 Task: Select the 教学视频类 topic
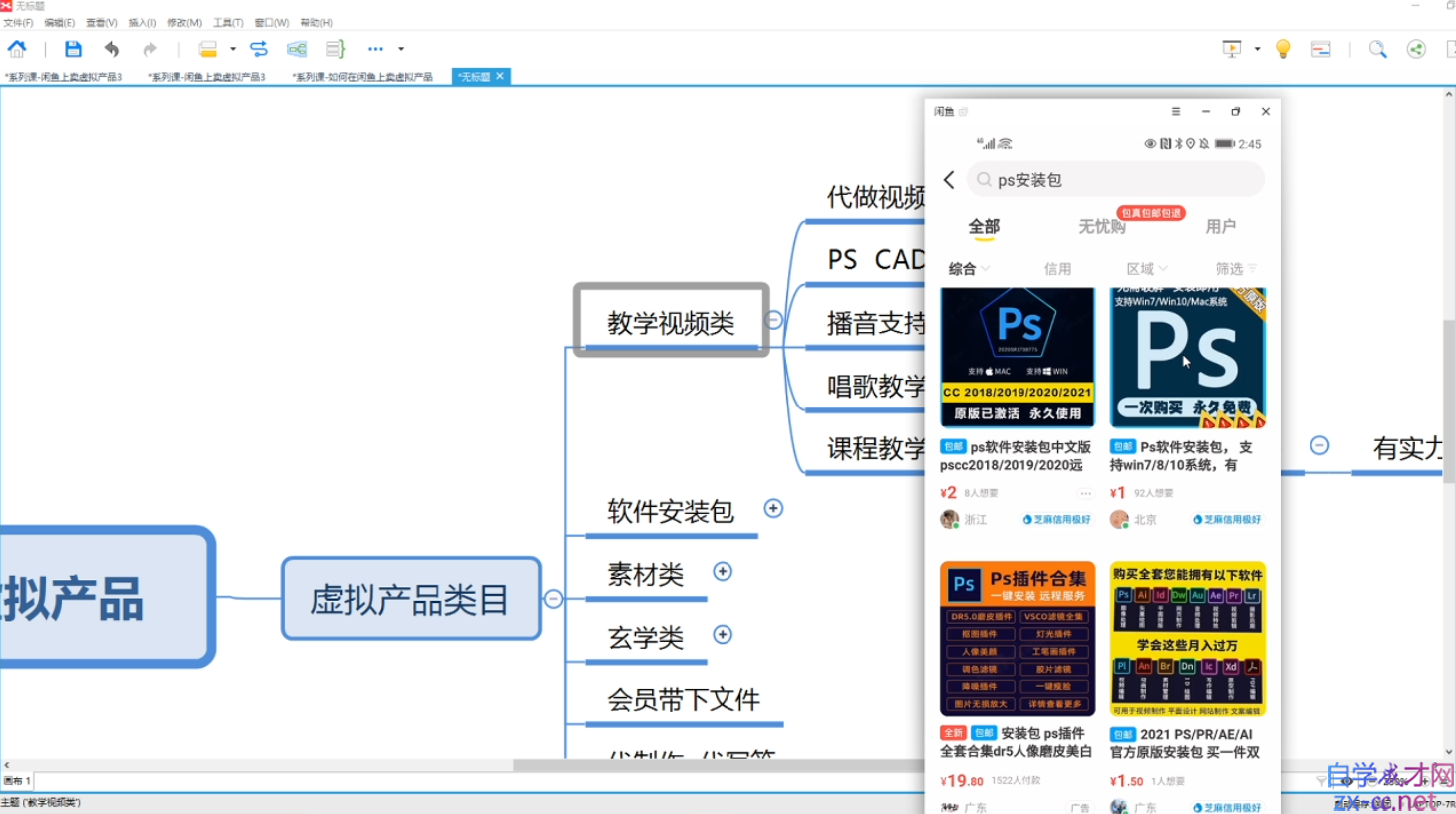coord(671,321)
